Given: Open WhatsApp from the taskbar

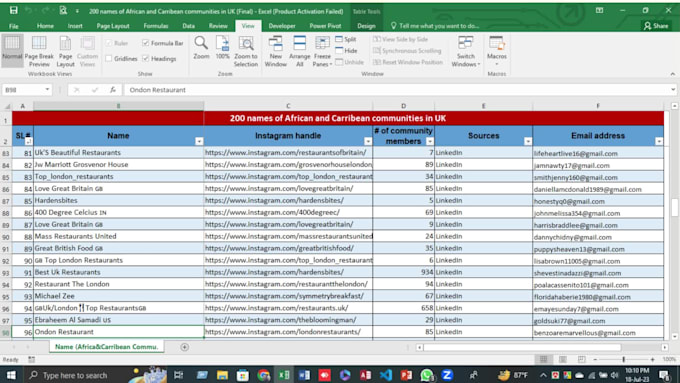Looking at the screenshot, I should pos(427,375).
